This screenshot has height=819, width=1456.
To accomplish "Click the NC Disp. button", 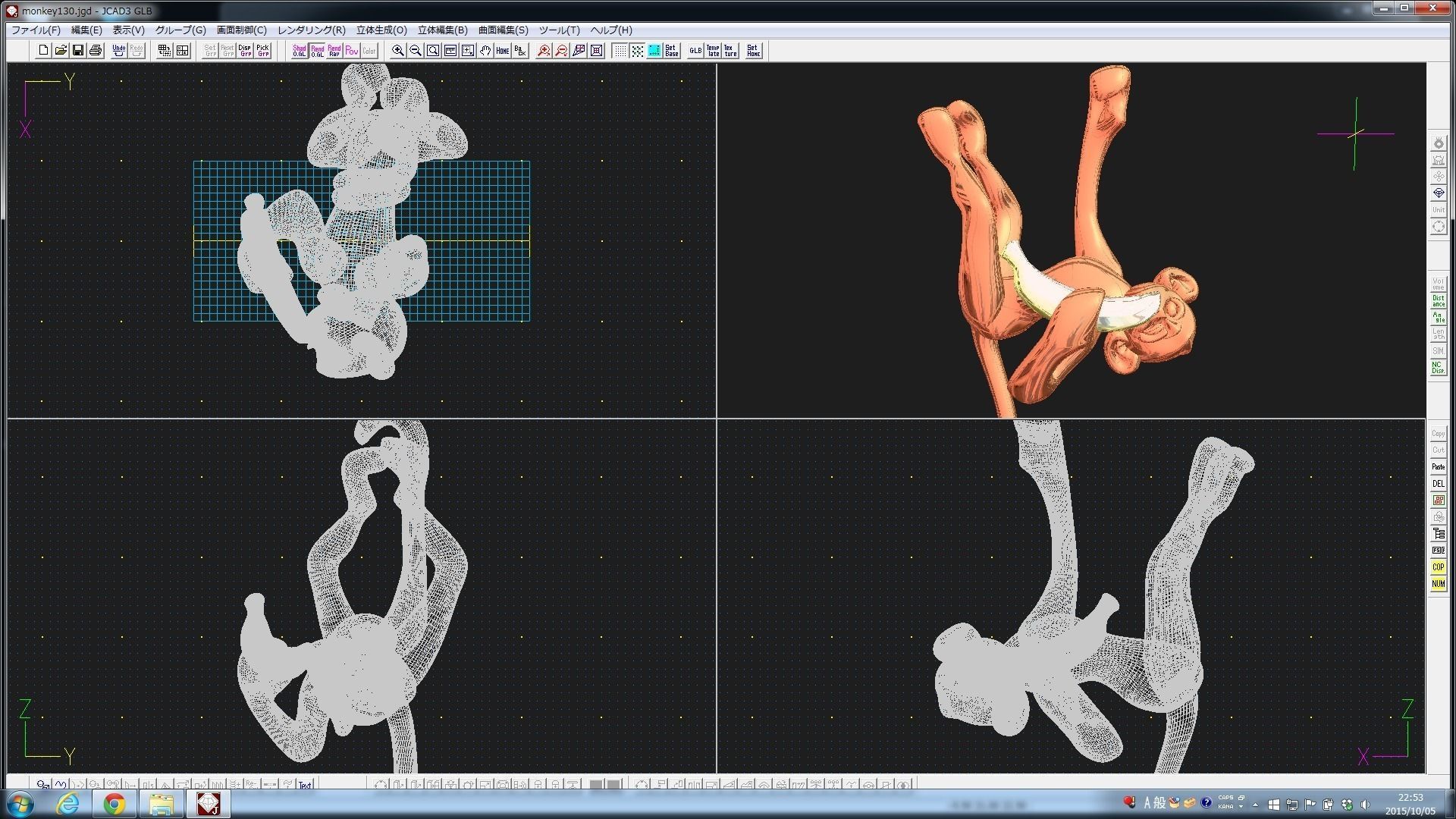I will (x=1439, y=368).
